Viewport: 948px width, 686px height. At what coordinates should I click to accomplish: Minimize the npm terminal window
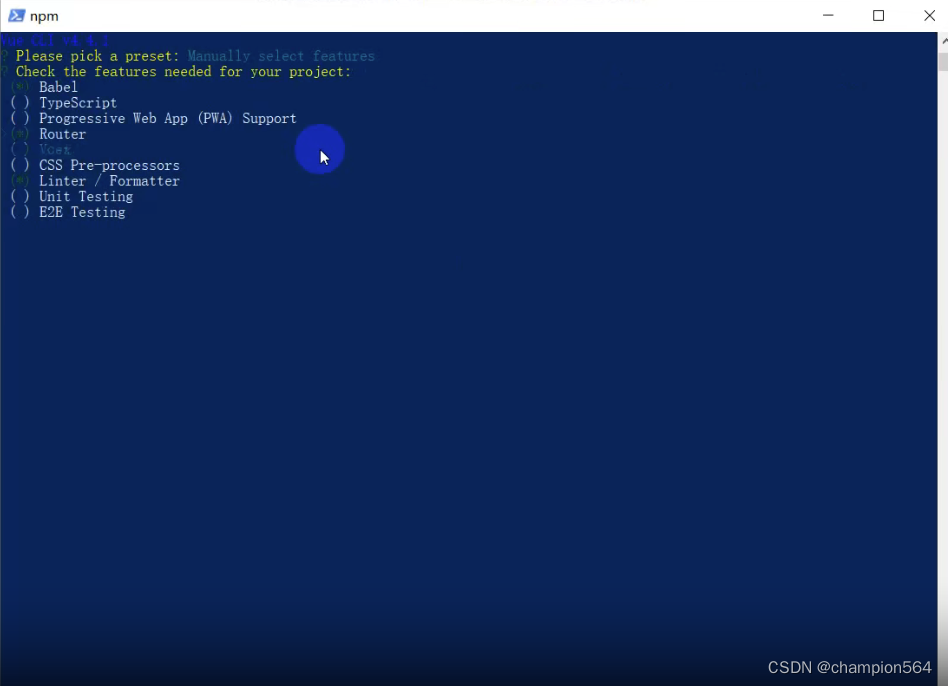click(x=828, y=16)
